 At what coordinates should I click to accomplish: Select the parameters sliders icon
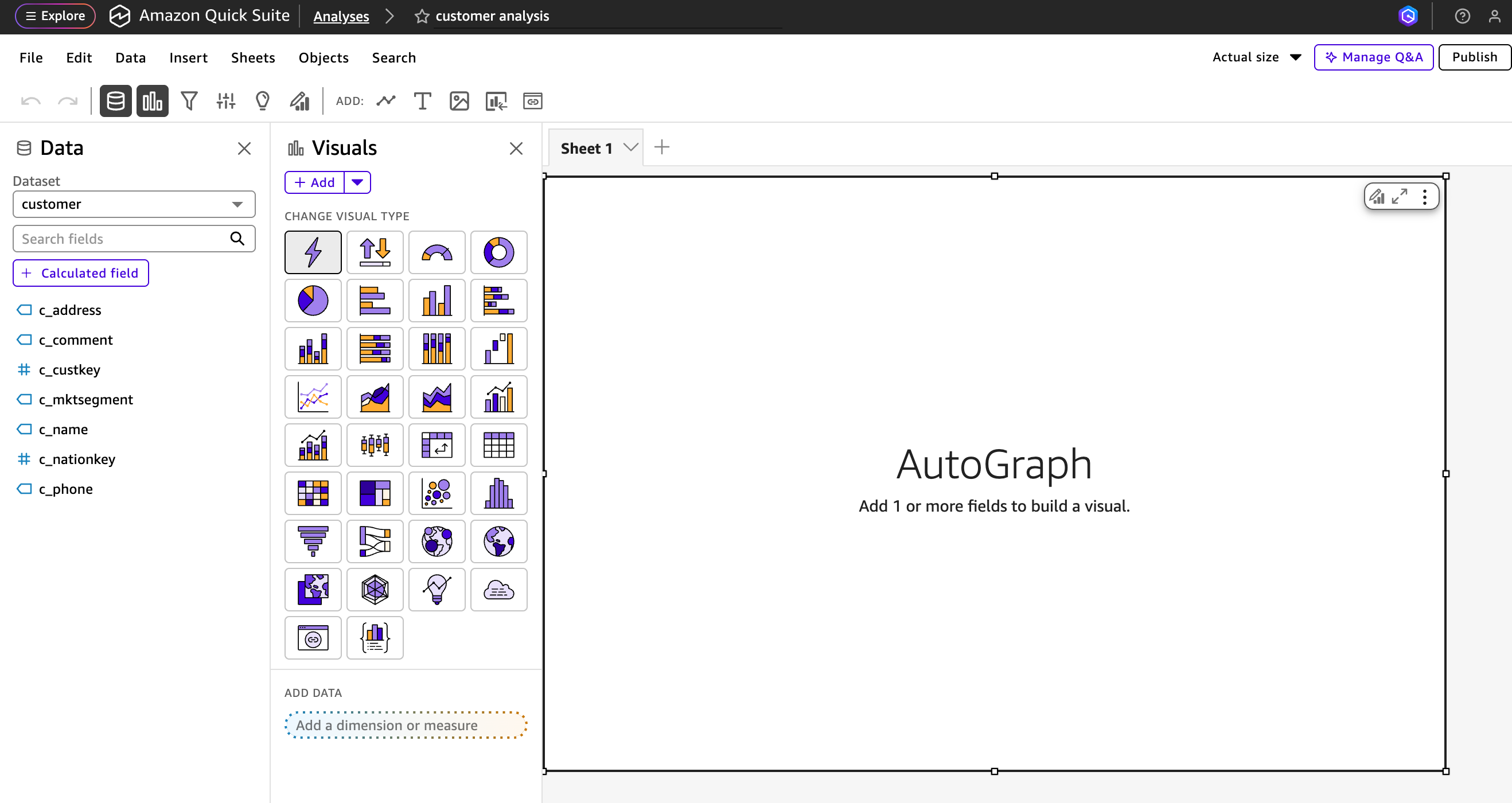coord(226,100)
